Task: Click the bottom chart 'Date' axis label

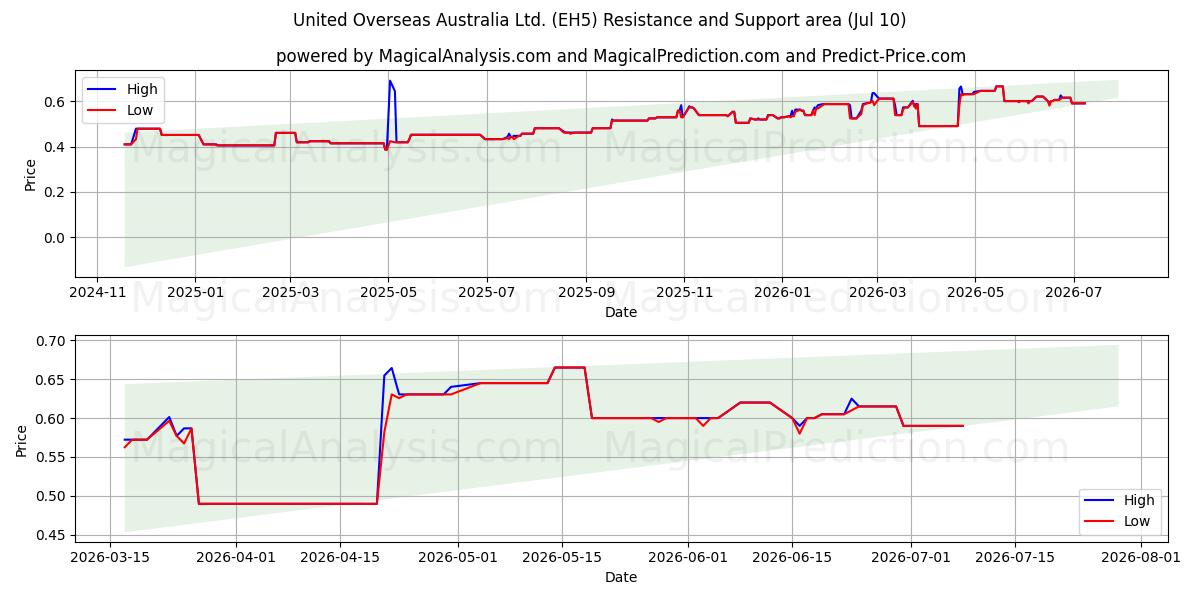Action: 621,577
